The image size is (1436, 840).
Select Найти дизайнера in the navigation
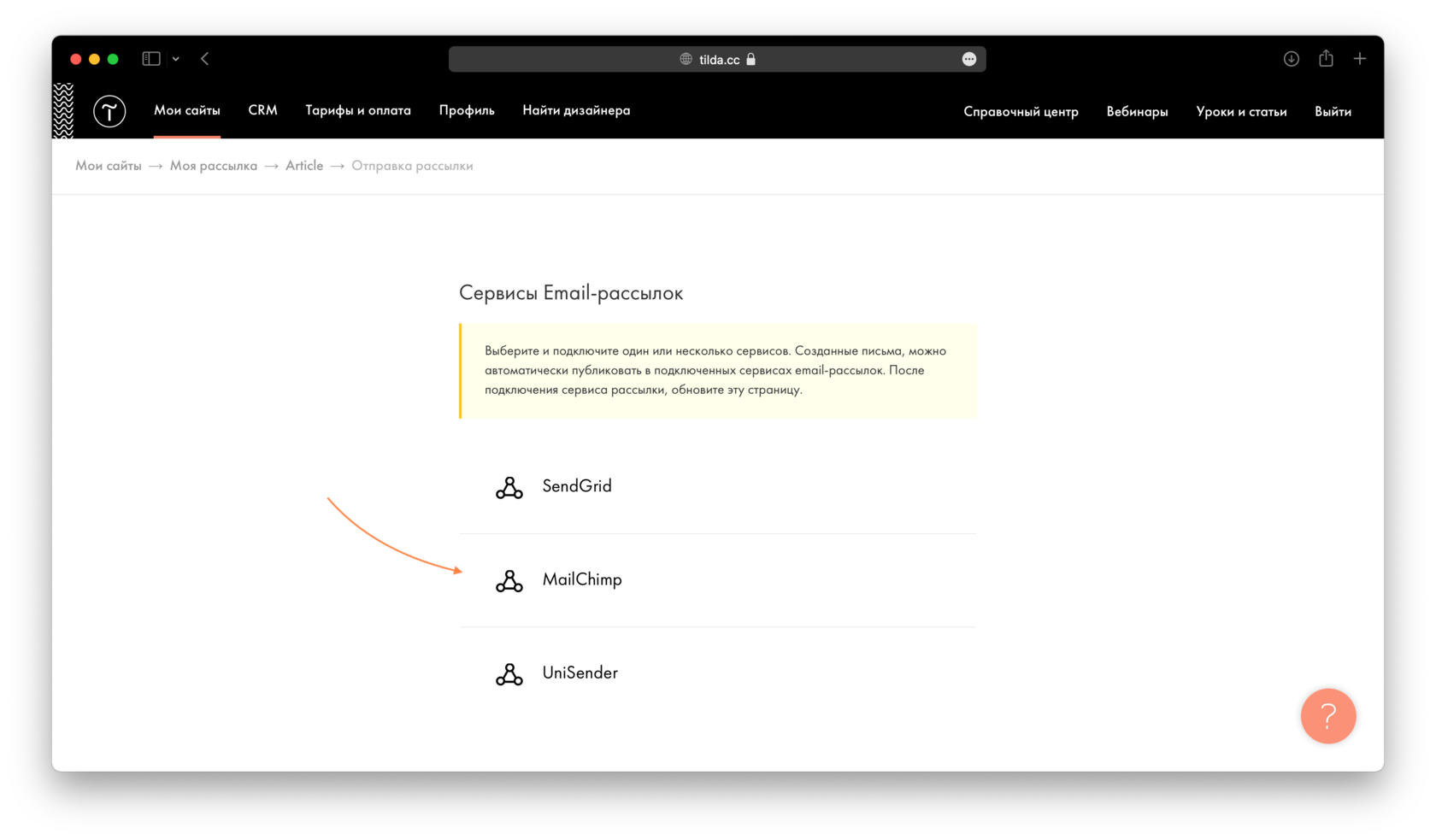(x=576, y=110)
